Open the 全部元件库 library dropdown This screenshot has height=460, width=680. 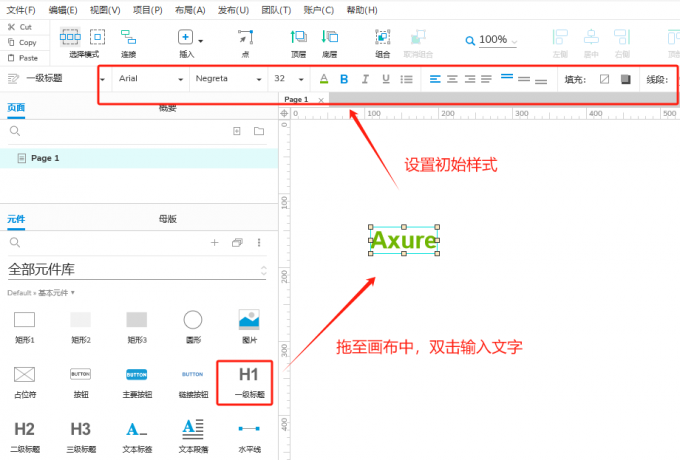point(137,270)
